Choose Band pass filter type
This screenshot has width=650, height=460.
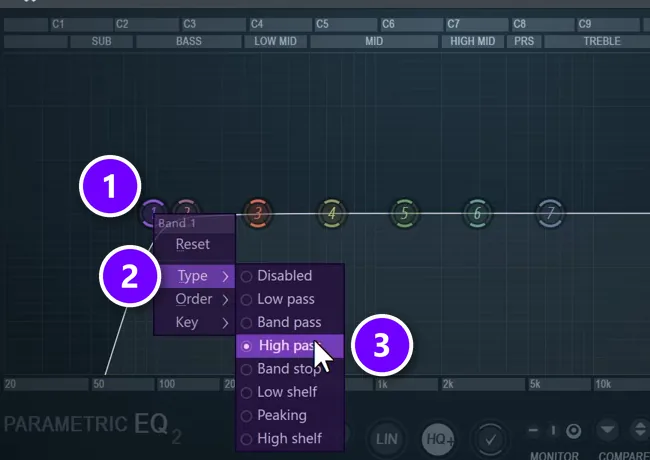click(x=290, y=322)
